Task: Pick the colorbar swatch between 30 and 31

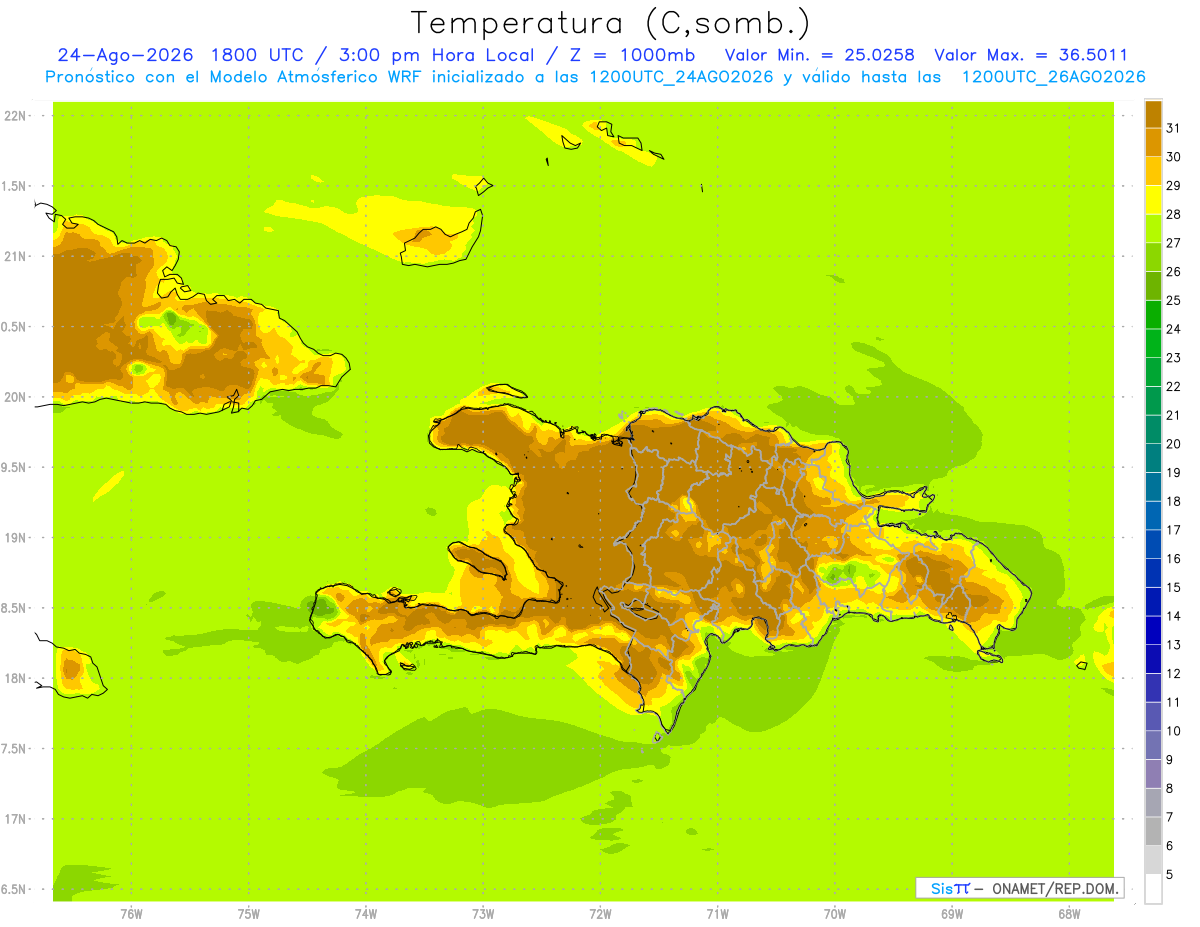Action: [x=1153, y=142]
